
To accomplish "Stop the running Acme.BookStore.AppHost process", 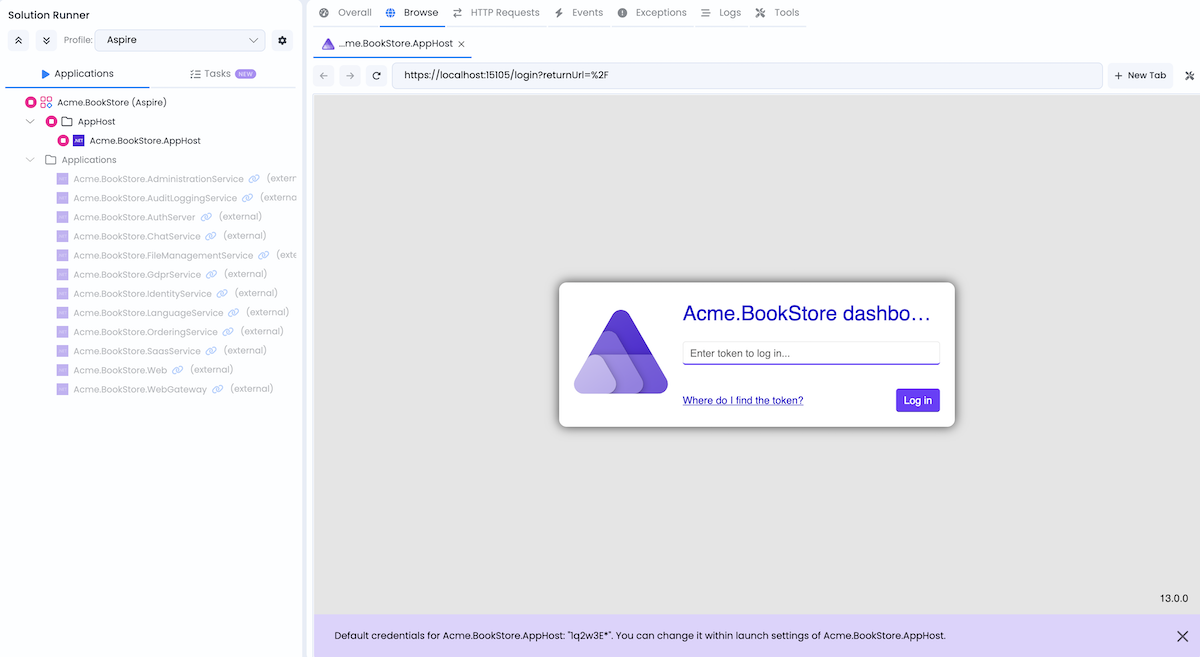I will tap(63, 140).
